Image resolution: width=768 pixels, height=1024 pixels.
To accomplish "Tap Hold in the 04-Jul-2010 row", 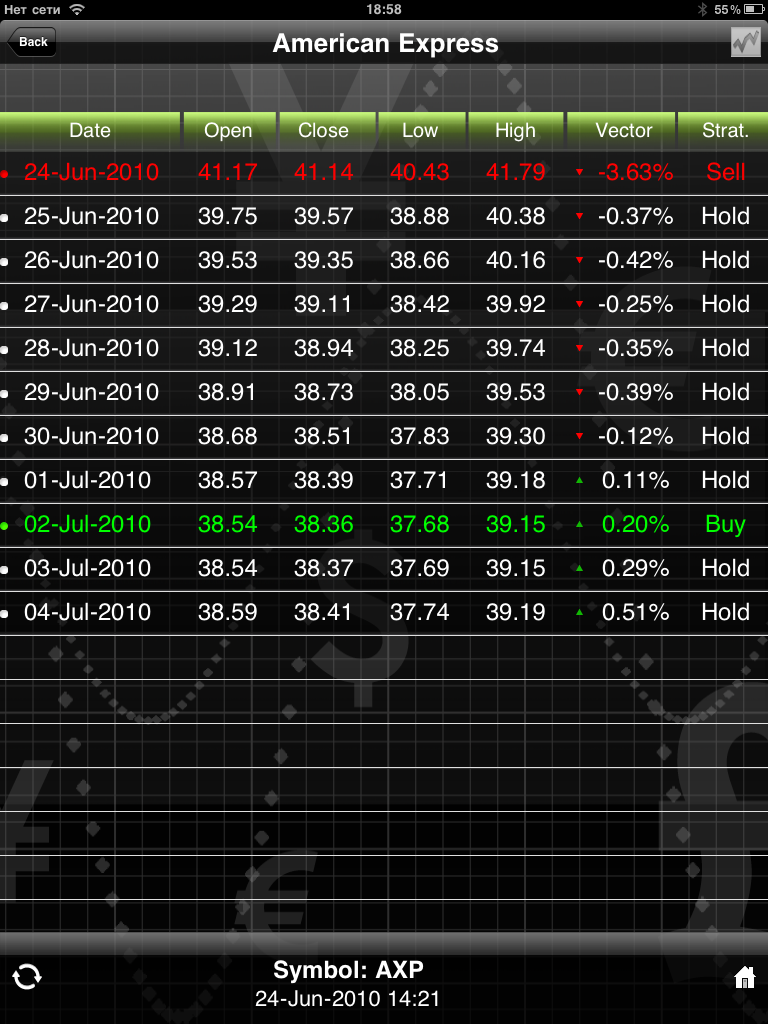I will (x=726, y=612).
